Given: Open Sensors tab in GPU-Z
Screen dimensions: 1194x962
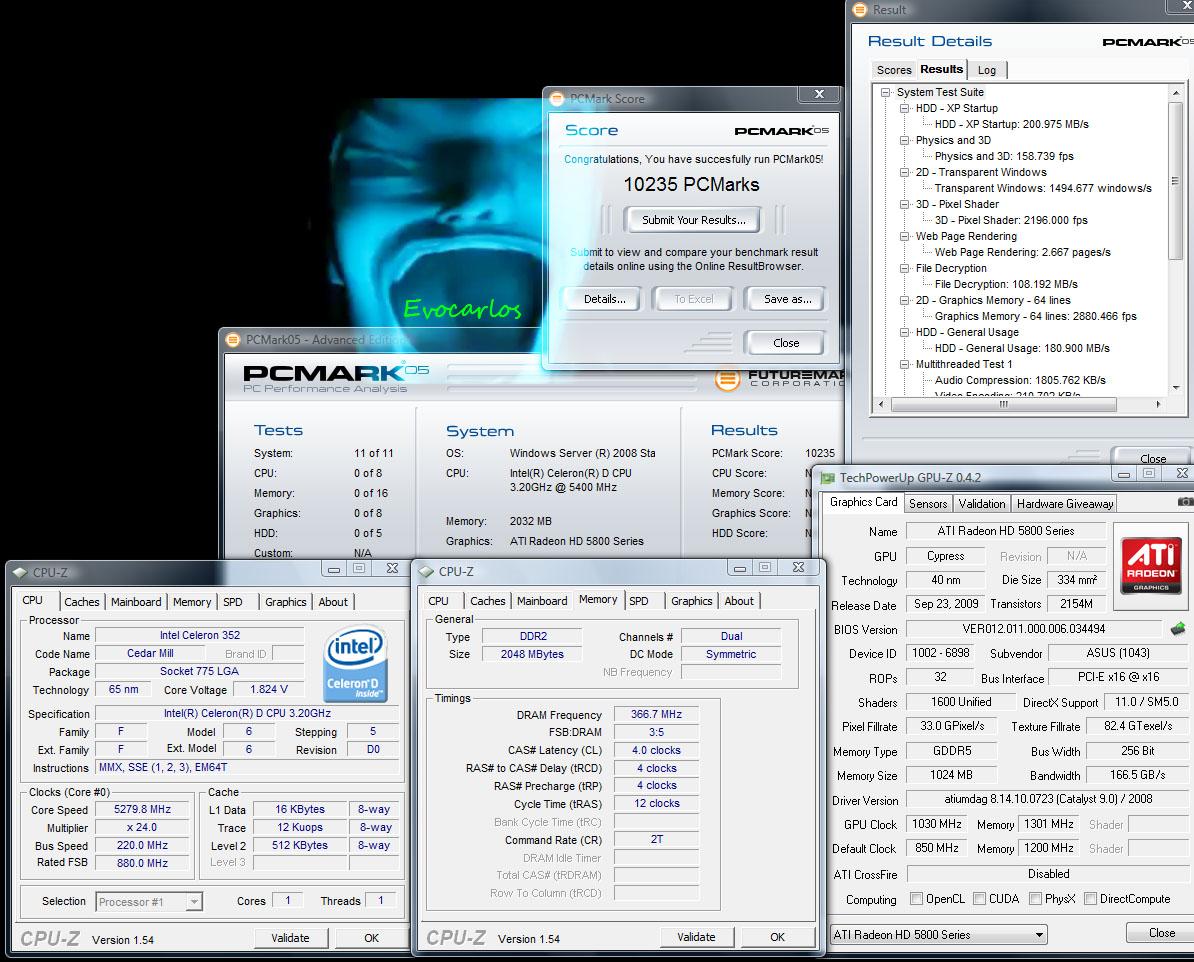Looking at the screenshot, I should 927,503.
